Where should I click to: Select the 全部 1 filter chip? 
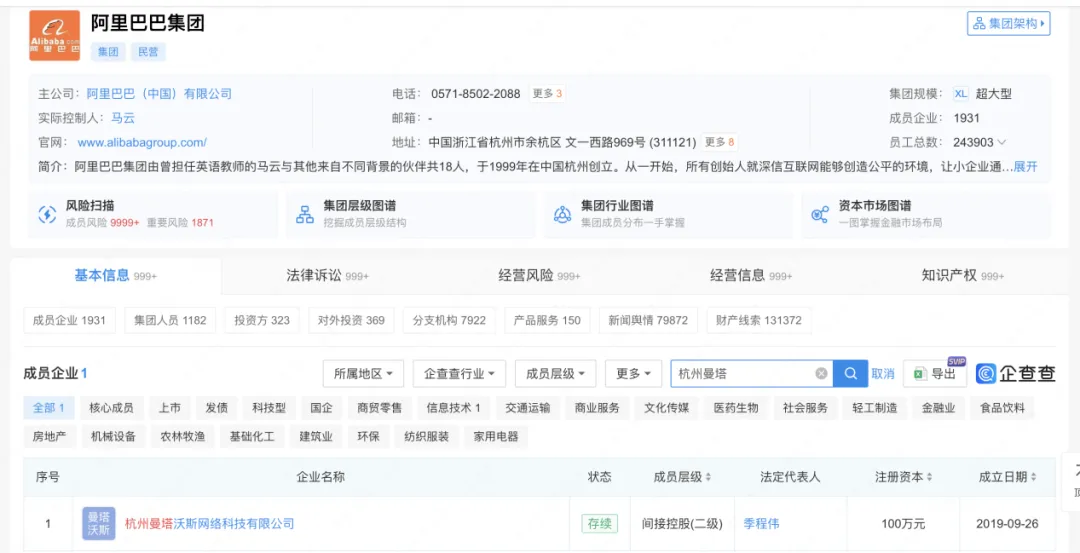coord(49,408)
